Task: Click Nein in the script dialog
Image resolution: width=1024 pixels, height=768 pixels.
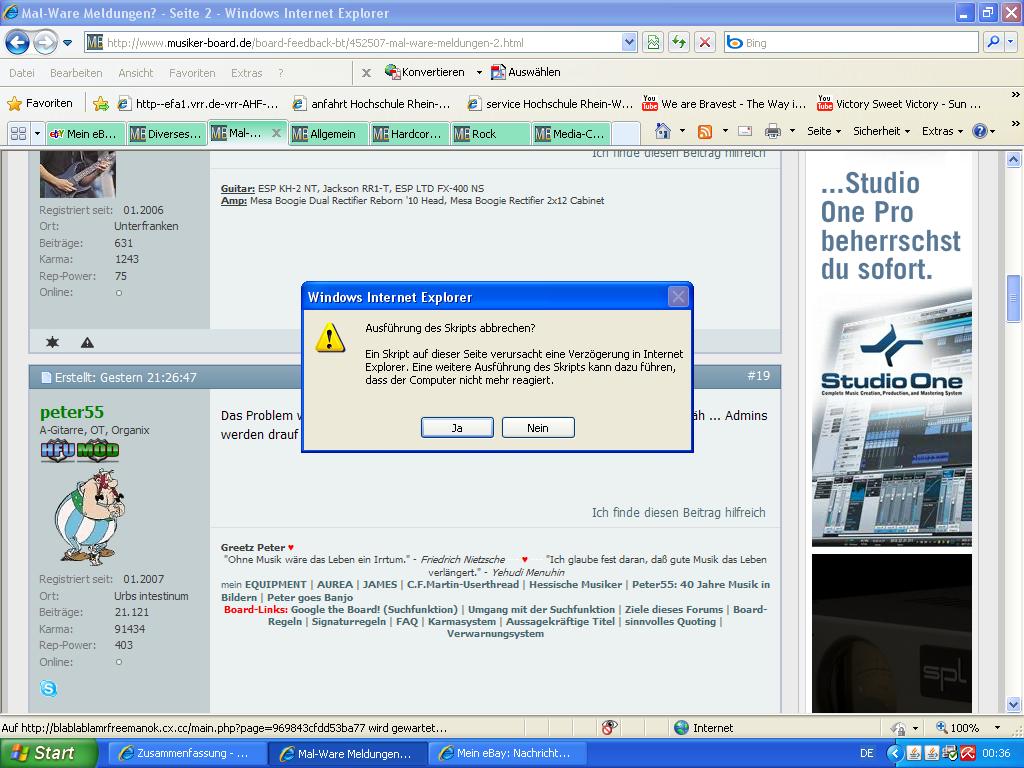Action: (x=537, y=428)
